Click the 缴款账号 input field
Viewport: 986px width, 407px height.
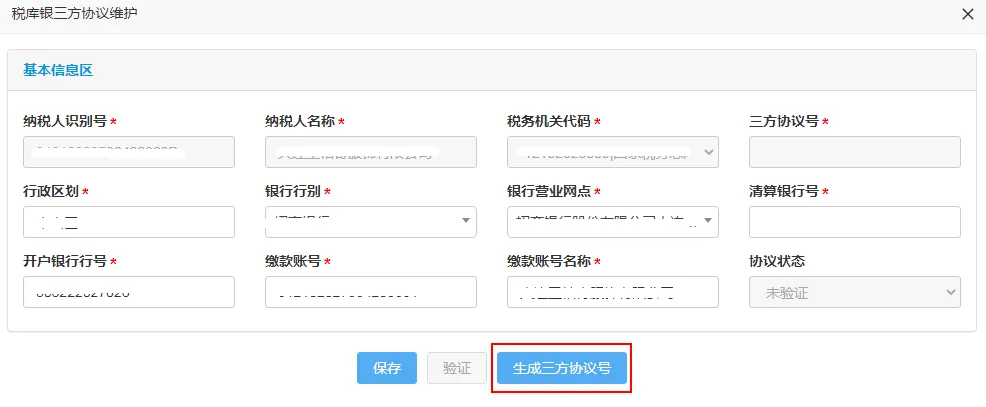371,292
